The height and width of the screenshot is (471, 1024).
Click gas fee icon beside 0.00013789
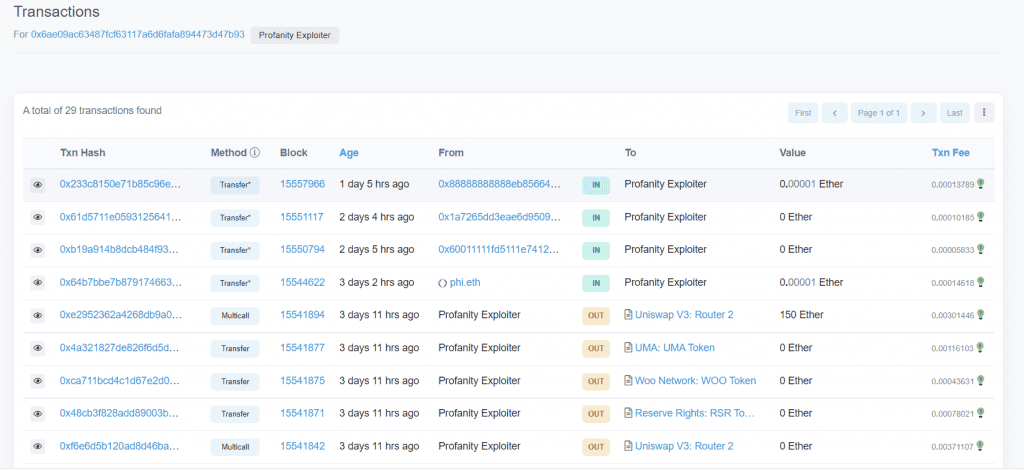click(980, 184)
